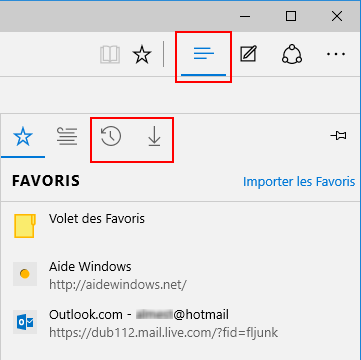Click the yellow folder icon
Image resolution: width=361 pixels, height=360 pixels.
click(25, 226)
